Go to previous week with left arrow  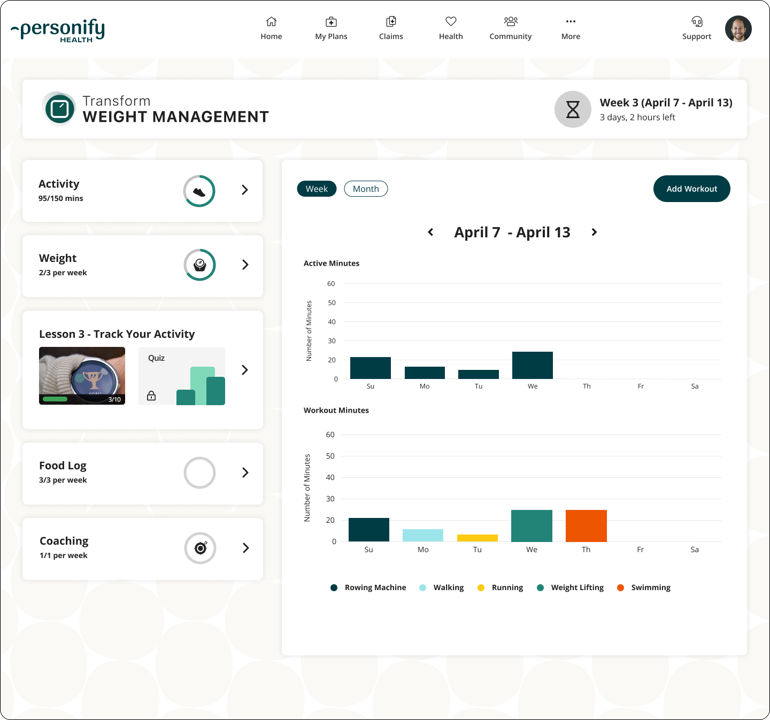click(431, 232)
